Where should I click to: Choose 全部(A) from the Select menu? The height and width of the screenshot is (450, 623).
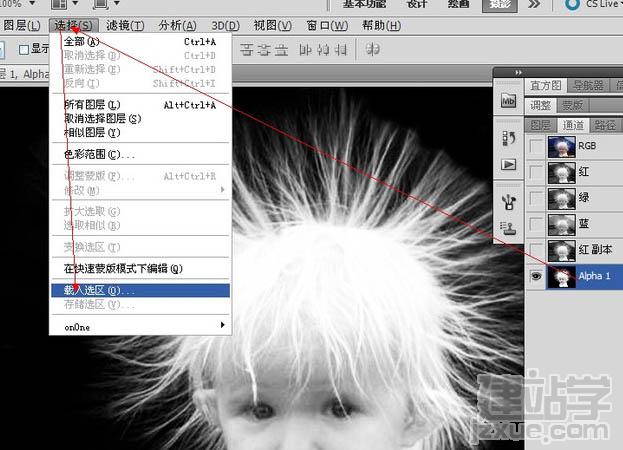[x=141, y=41]
